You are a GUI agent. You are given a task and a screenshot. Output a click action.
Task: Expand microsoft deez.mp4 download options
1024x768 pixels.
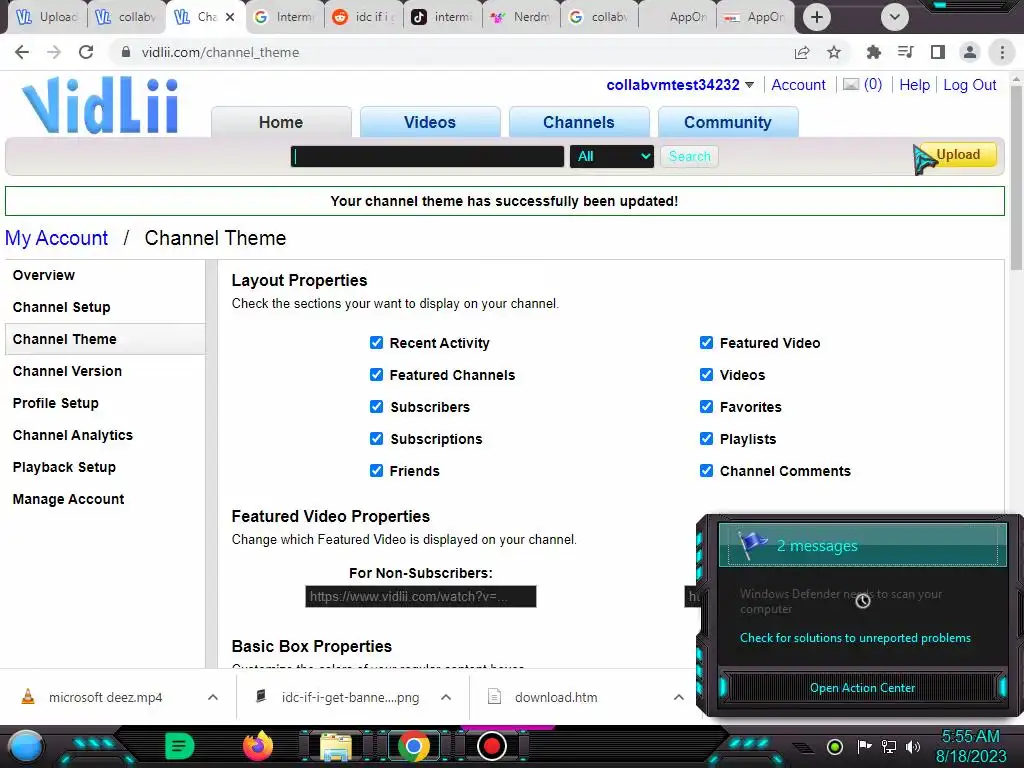(x=213, y=697)
